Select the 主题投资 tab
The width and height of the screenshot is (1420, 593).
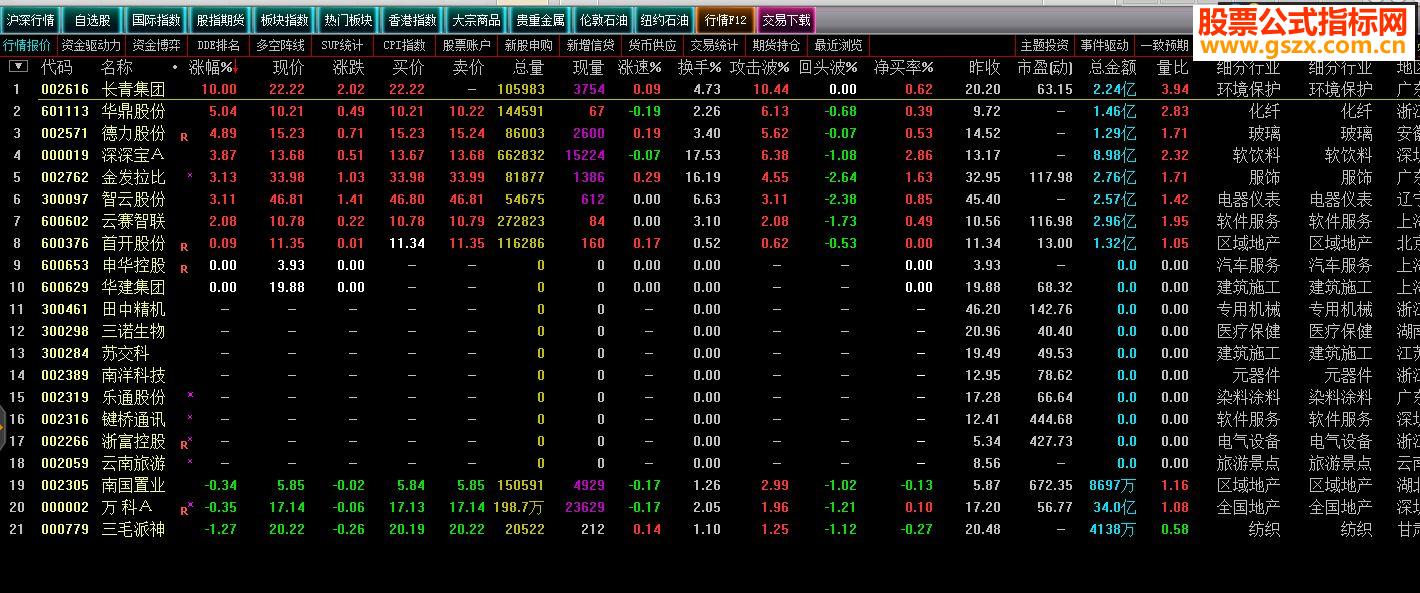pyautogui.click(x=1045, y=45)
